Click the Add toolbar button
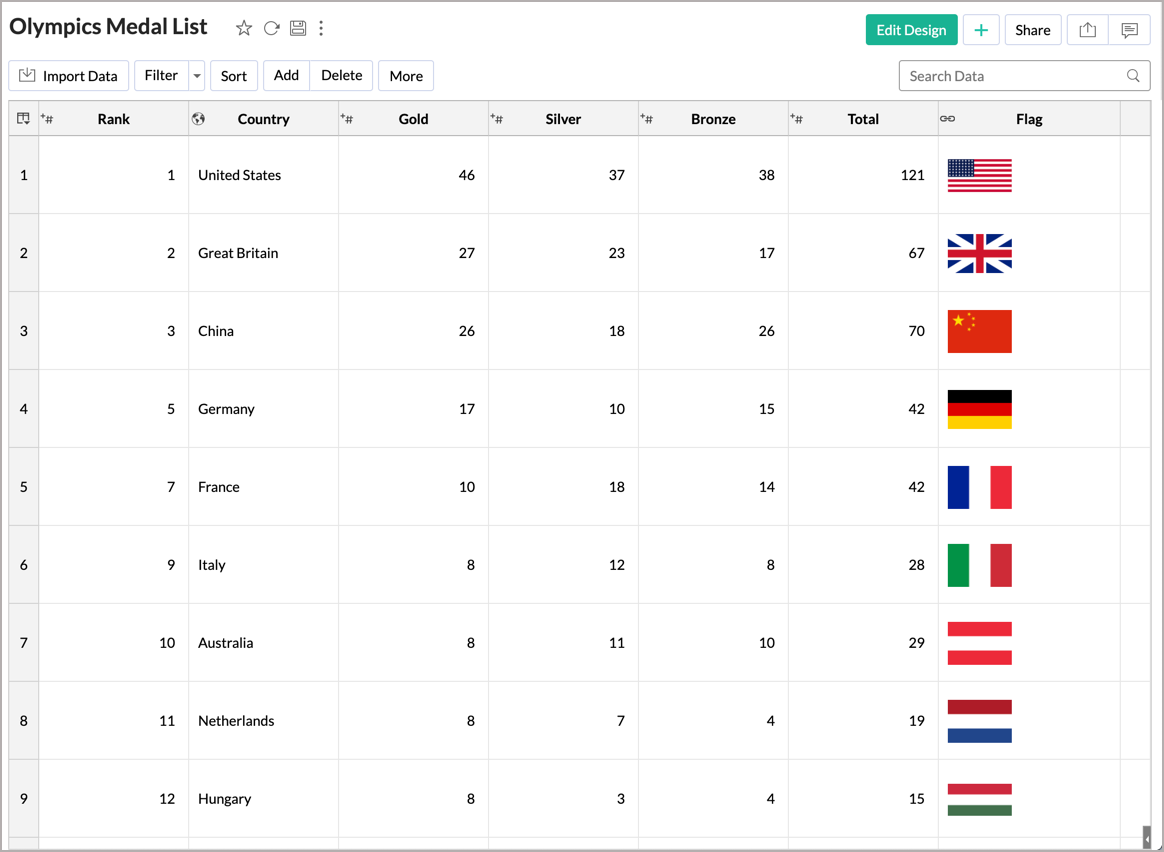1164x852 pixels. click(287, 76)
